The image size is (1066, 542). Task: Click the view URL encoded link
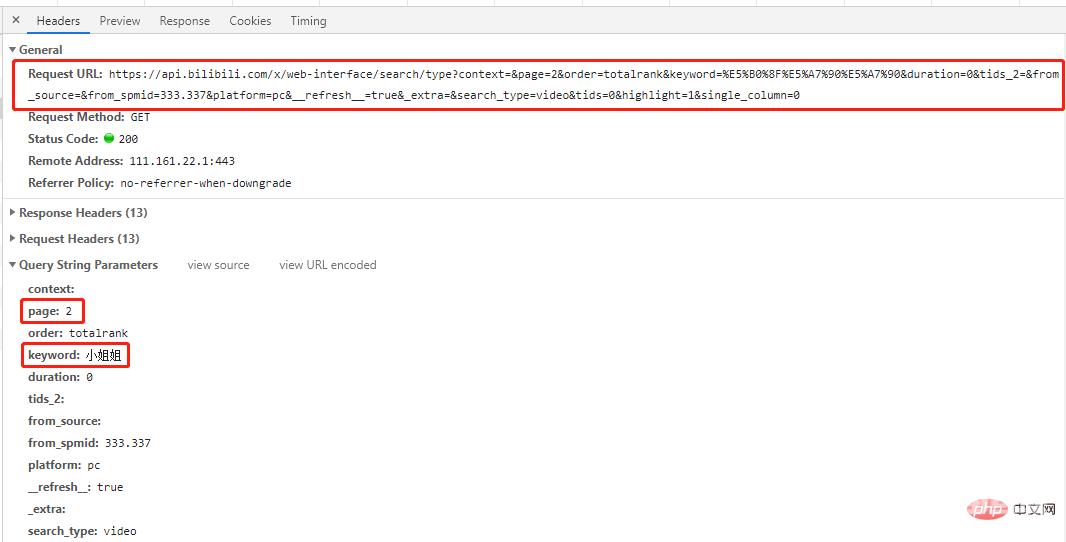328,265
